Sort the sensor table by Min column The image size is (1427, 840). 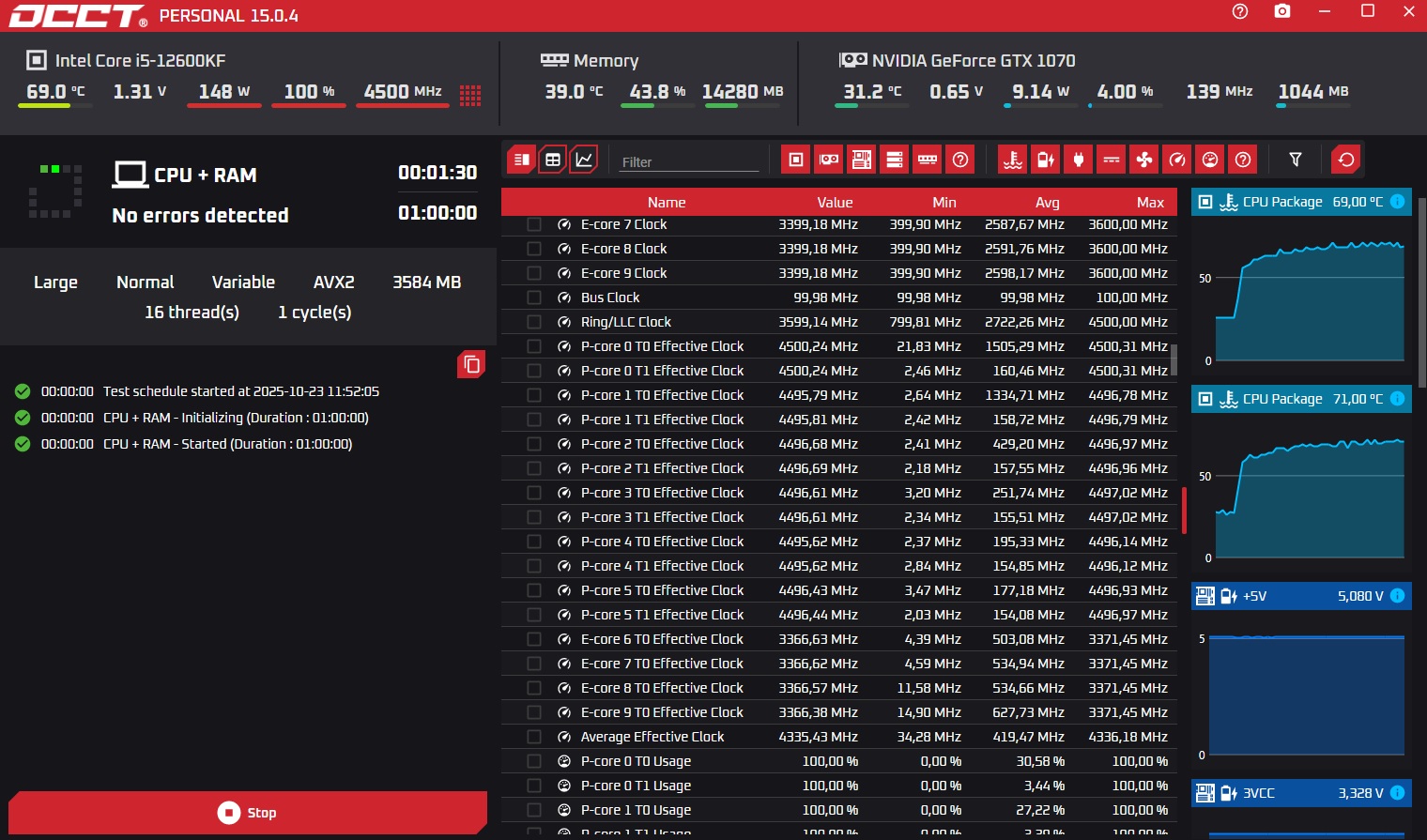tap(944, 203)
